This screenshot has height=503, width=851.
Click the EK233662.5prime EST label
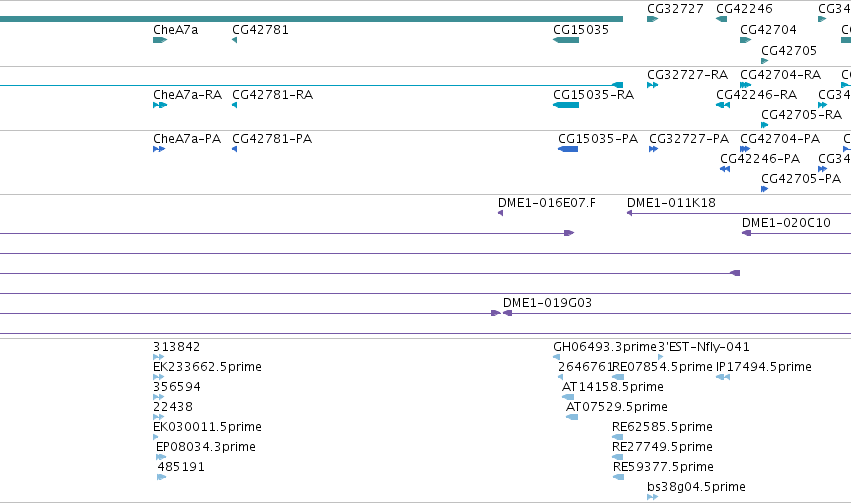(x=207, y=366)
